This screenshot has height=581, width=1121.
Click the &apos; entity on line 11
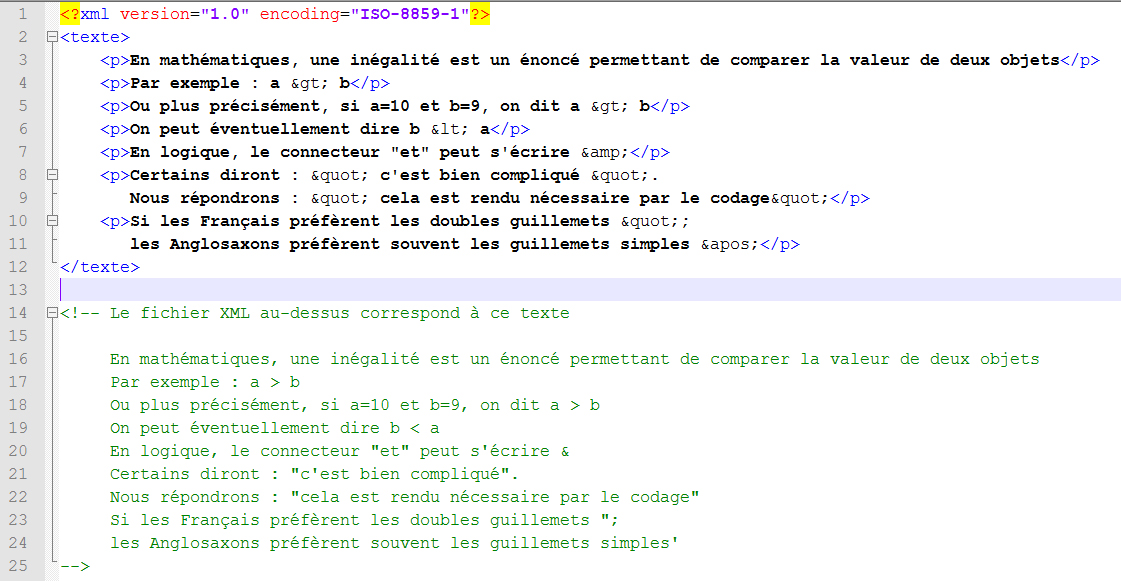tap(730, 244)
